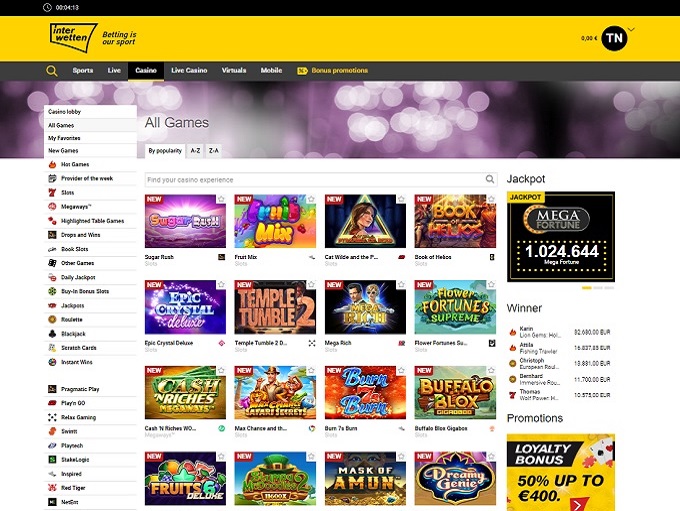
Task: Mark Temple Tumble 2 as favorite
Action: pos(311,285)
